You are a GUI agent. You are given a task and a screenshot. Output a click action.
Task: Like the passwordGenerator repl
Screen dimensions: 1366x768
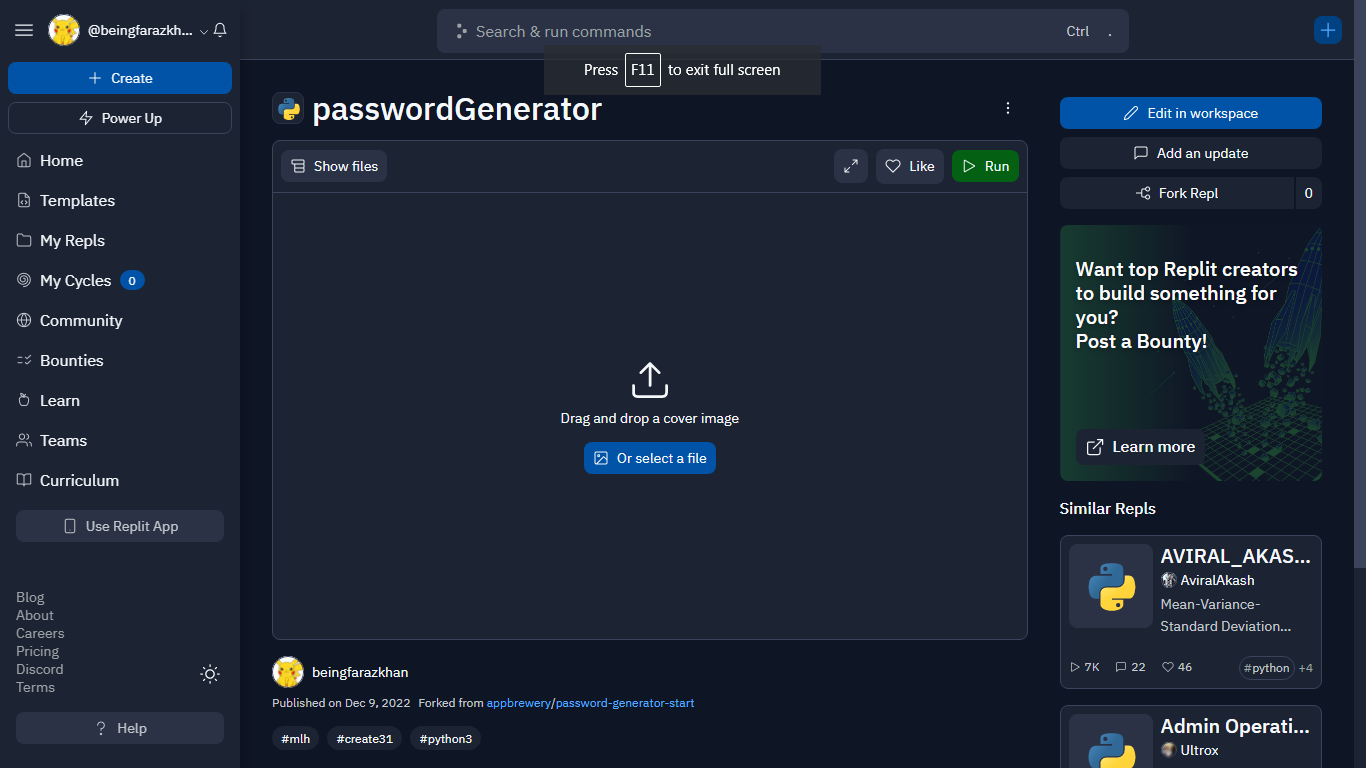pyautogui.click(x=910, y=166)
